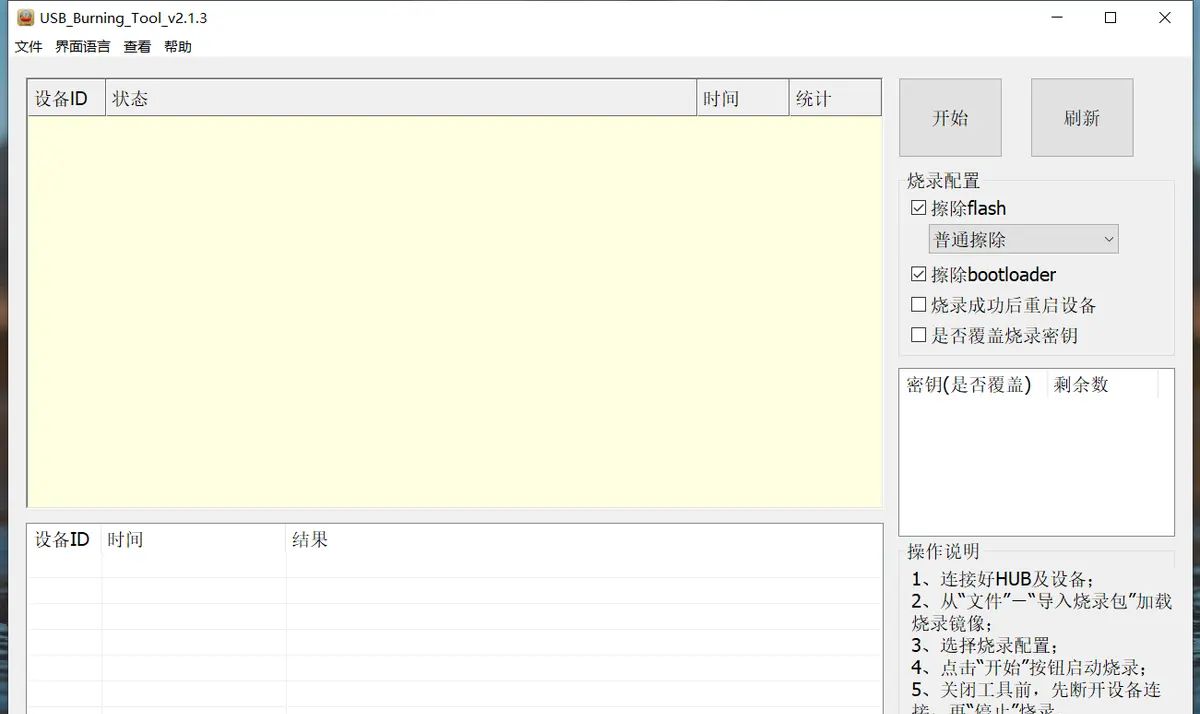Click the 开始 button to start burning
The image size is (1200, 714).
(x=950, y=118)
